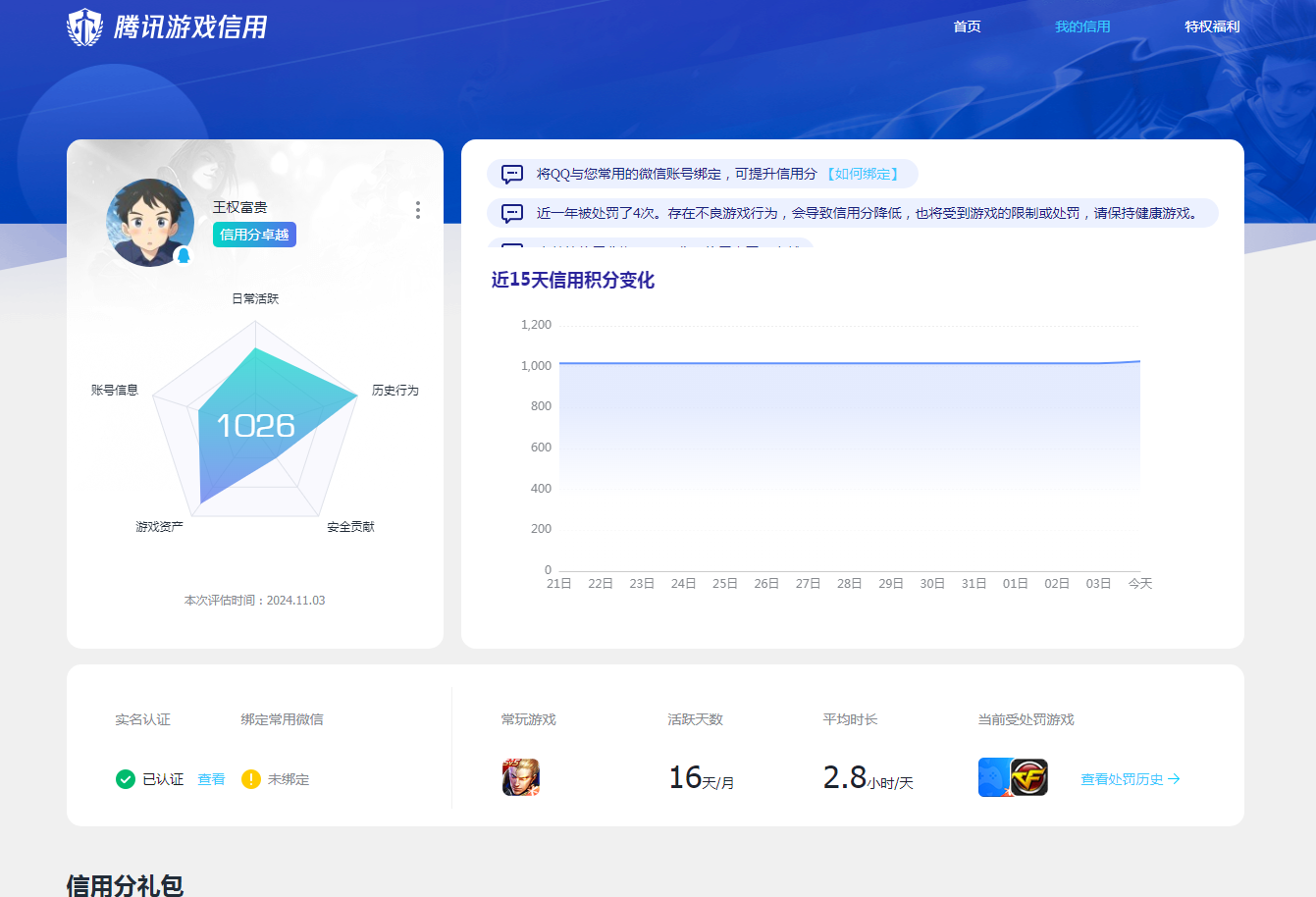Click the 常玩游戏 label
This screenshot has width=1316, height=897.
tap(529, 719)
